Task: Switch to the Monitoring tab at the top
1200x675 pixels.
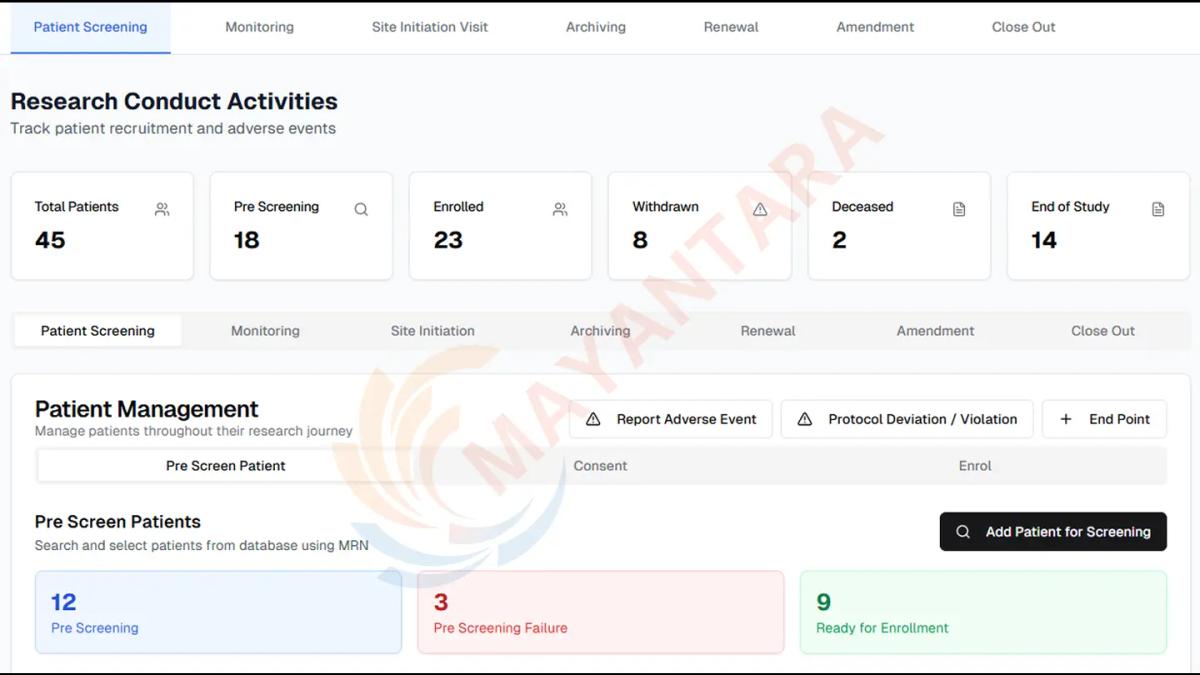Action: point(259,27)
